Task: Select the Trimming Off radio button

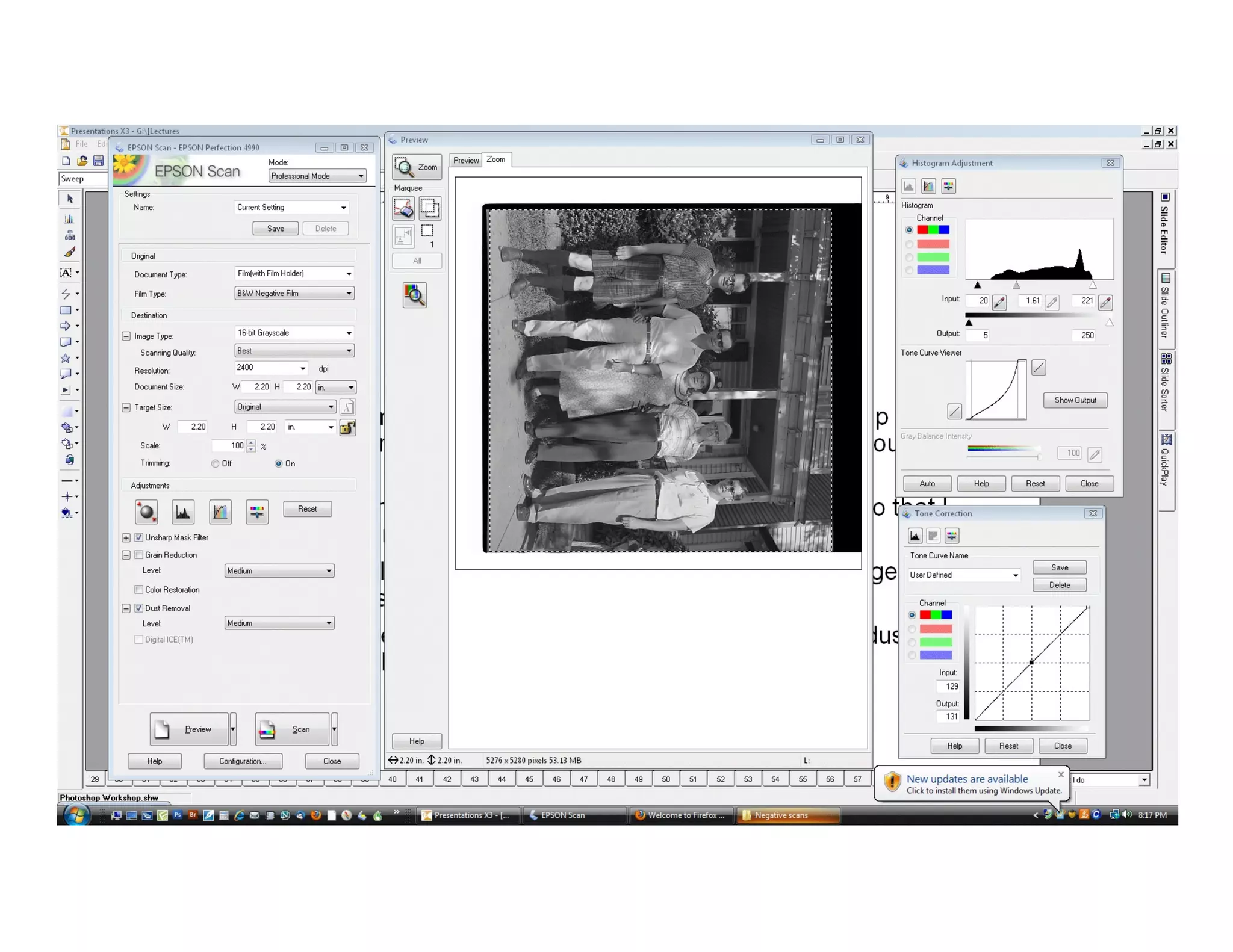Action: click(215, 463)
